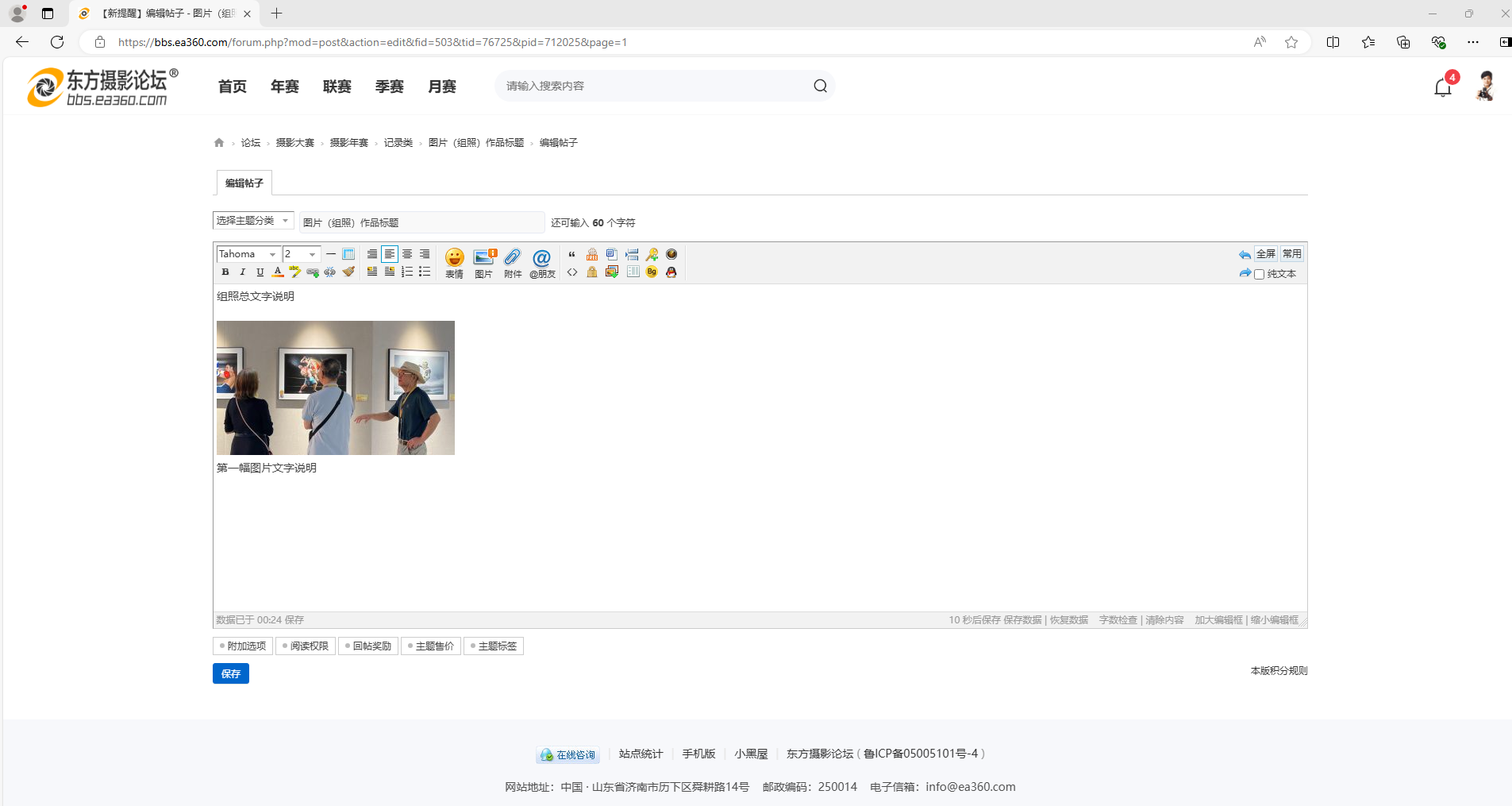Image resolution: width=1512 pixels, height=806 pixels.
Task: Expand 附加选项 additional options section
Action: point(243,646)
